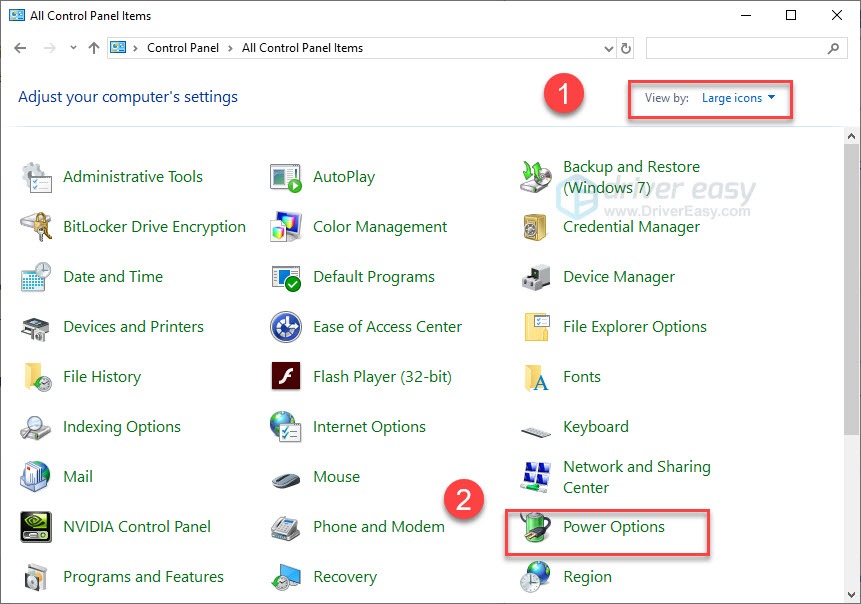861x604 pixels.
Task: Click the Mouse icon
Action: 286,480
